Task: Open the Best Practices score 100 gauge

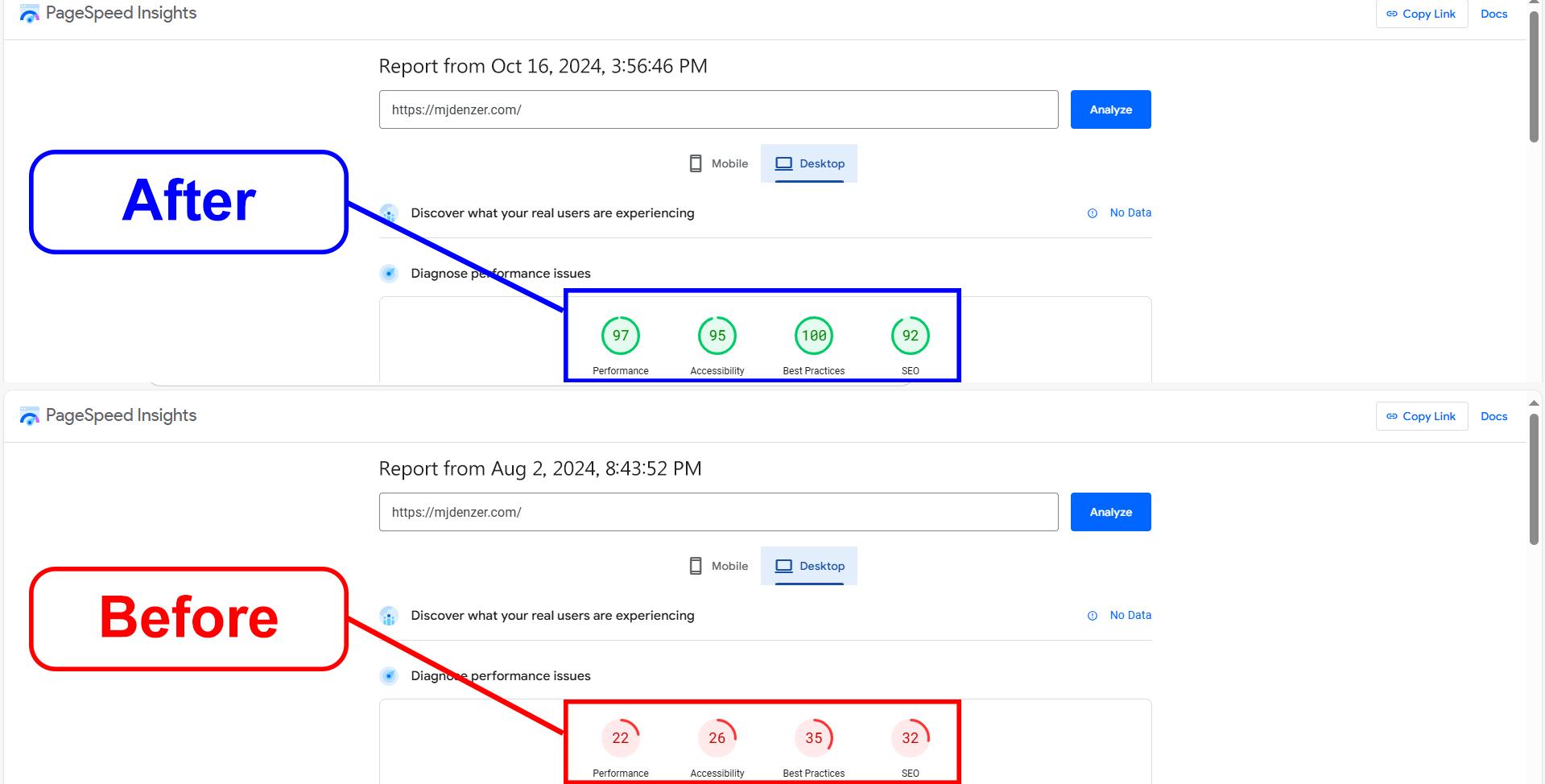Action: (814, 336)
